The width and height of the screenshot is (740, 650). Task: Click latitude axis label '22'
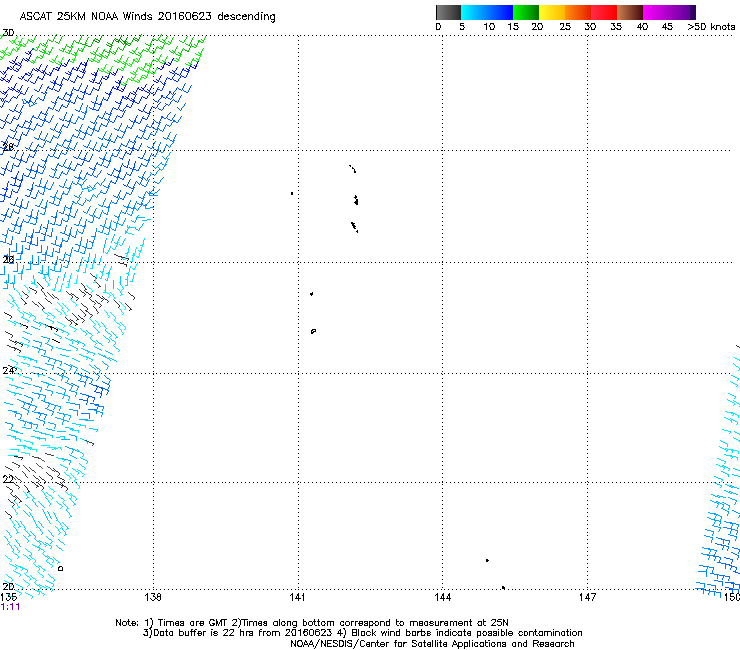point(8,480)
